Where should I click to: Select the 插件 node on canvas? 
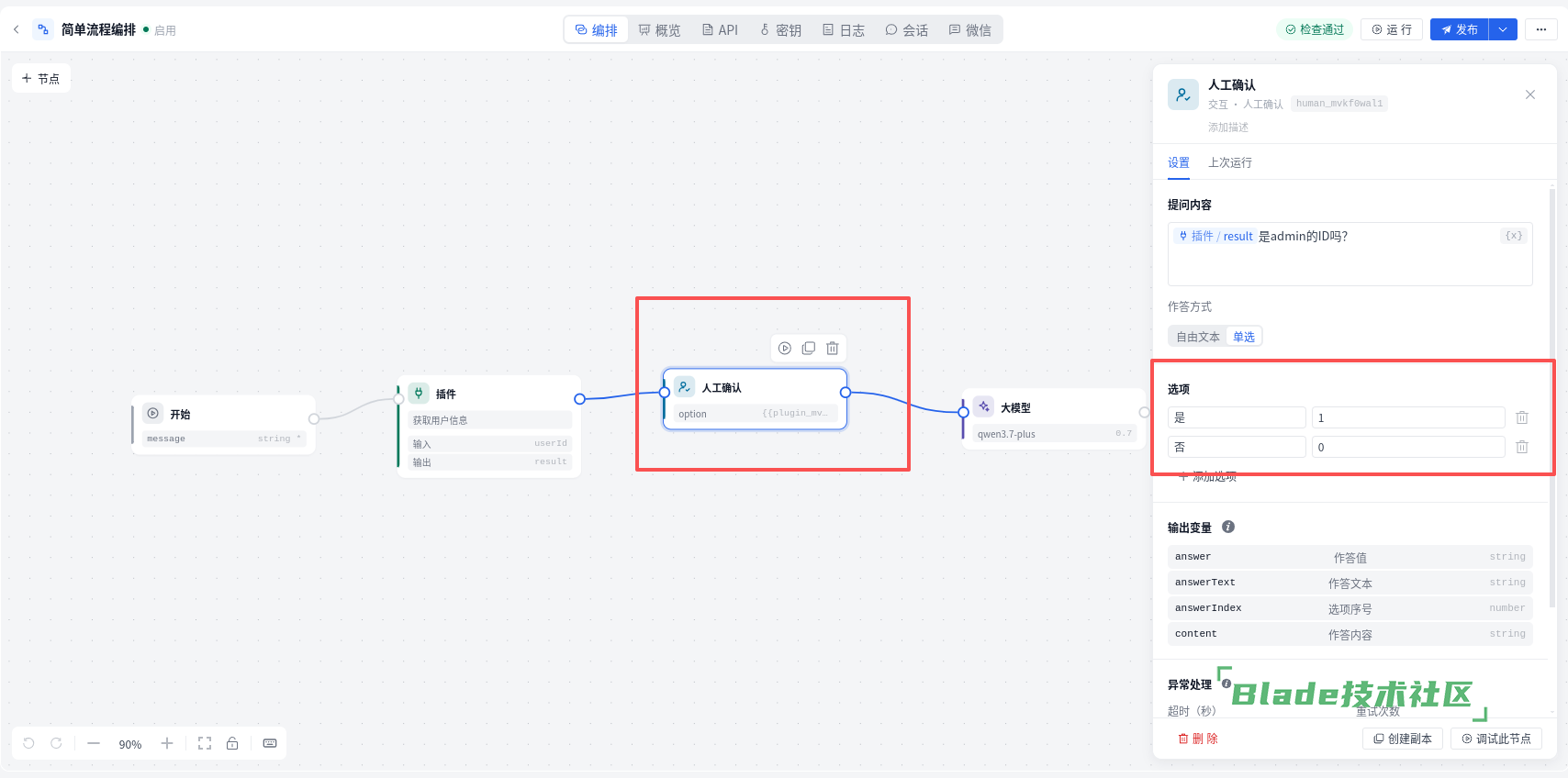tap(488, 427)
